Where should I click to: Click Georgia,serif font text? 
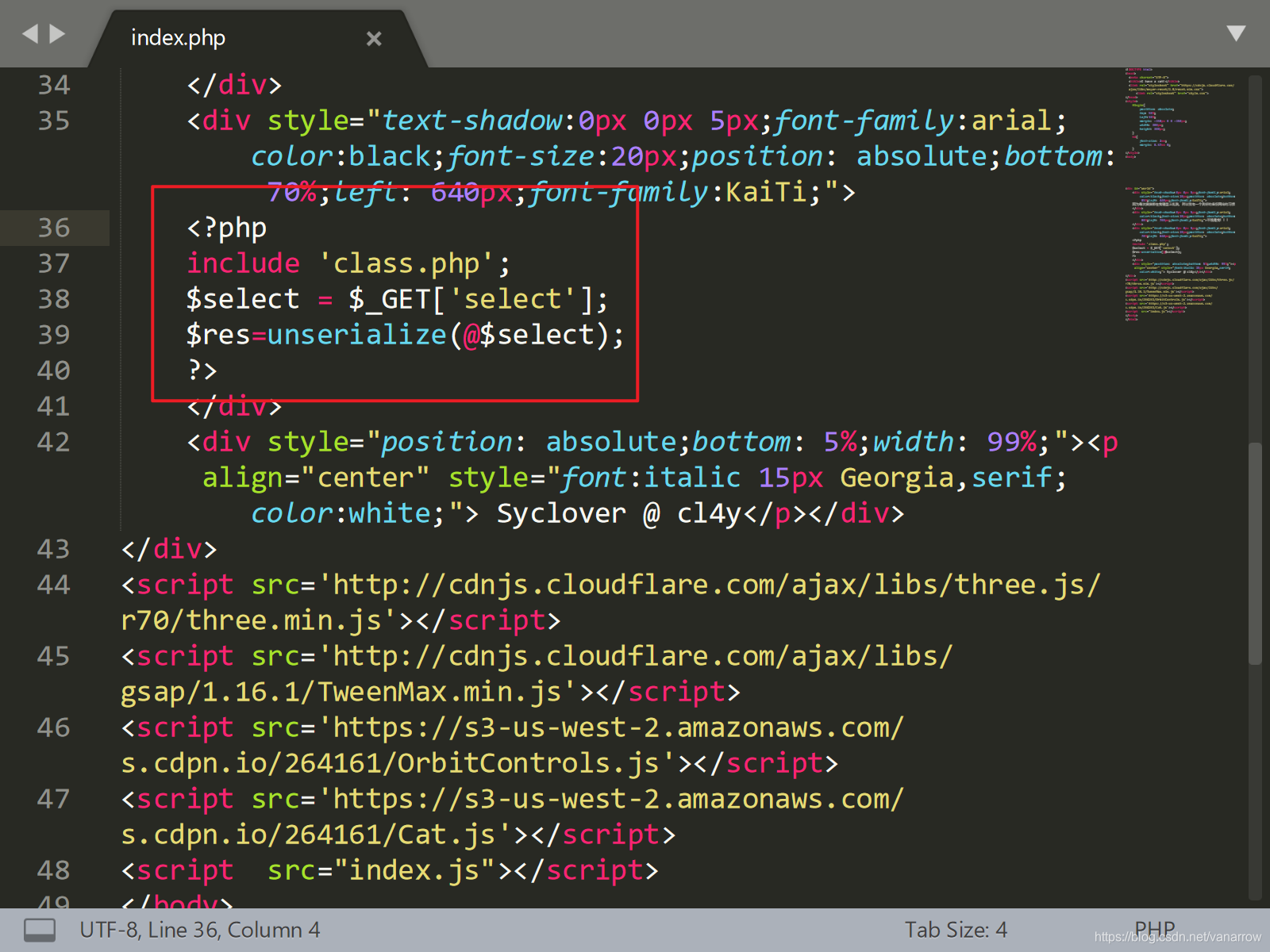[945, 478]
